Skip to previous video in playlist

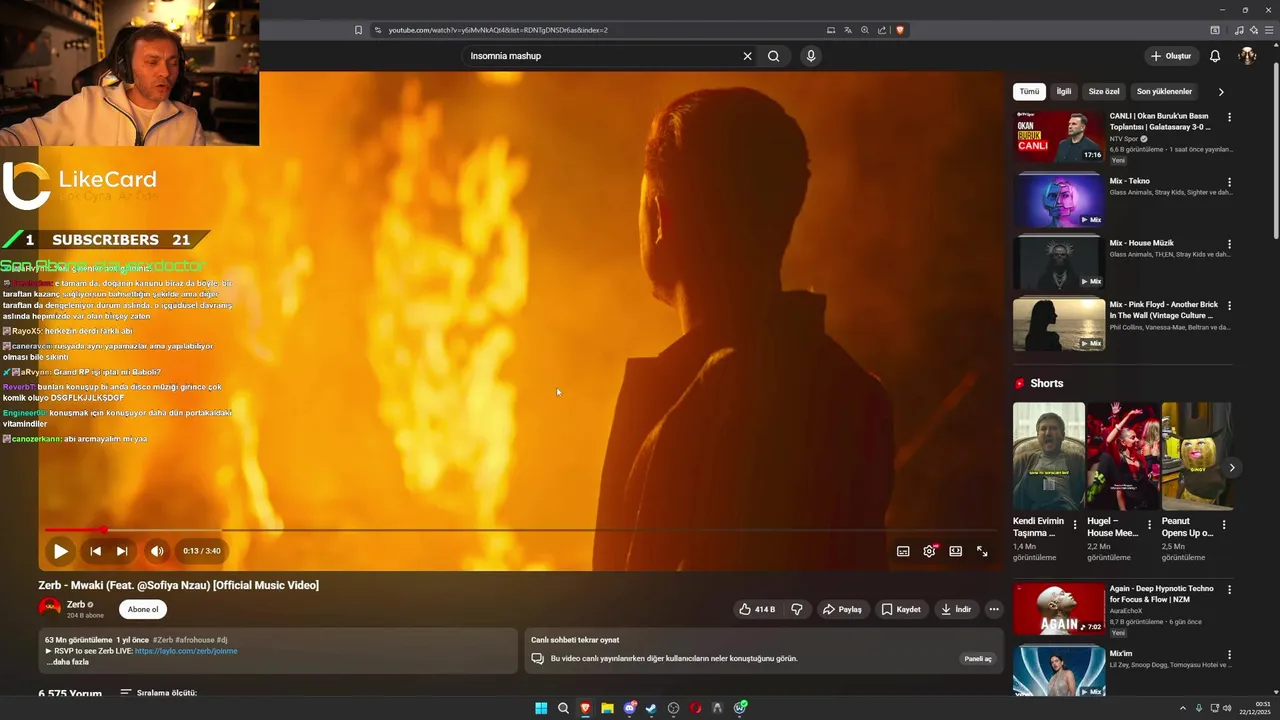click(x=95, y=551)
